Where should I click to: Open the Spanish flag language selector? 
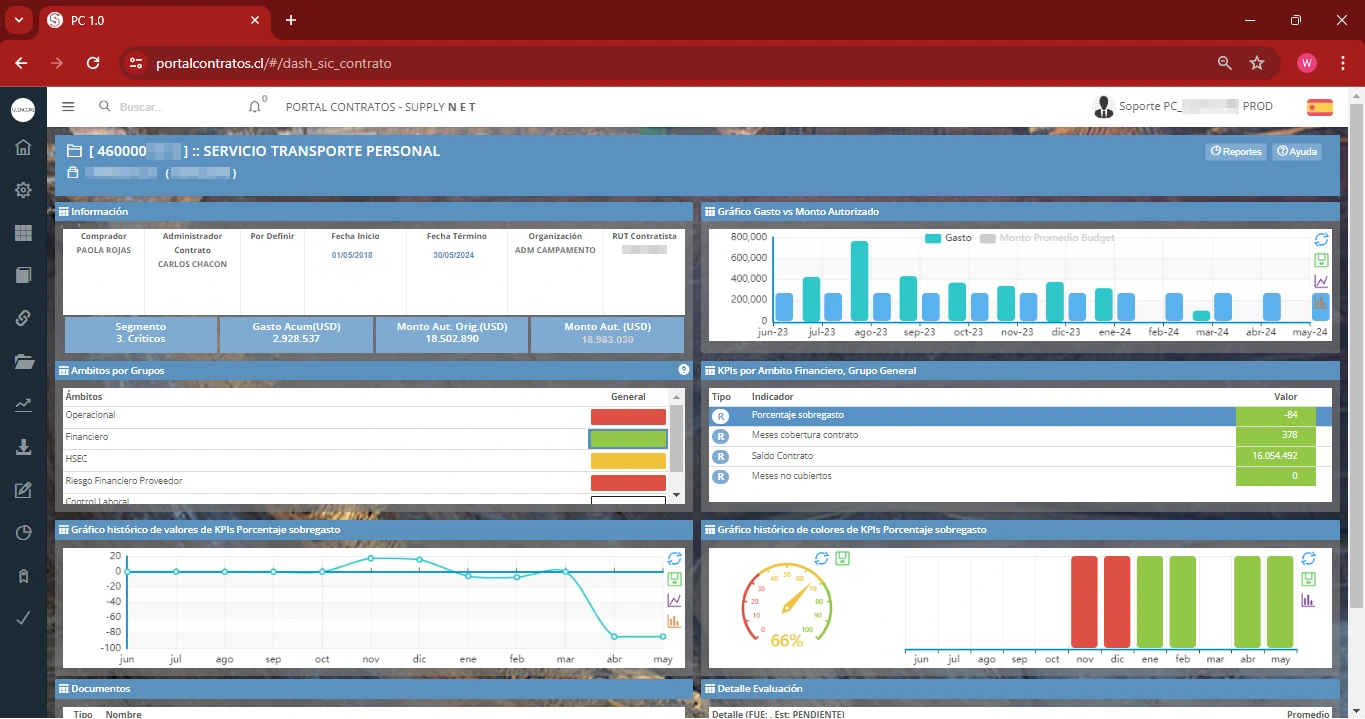(x=1319, y=107)
